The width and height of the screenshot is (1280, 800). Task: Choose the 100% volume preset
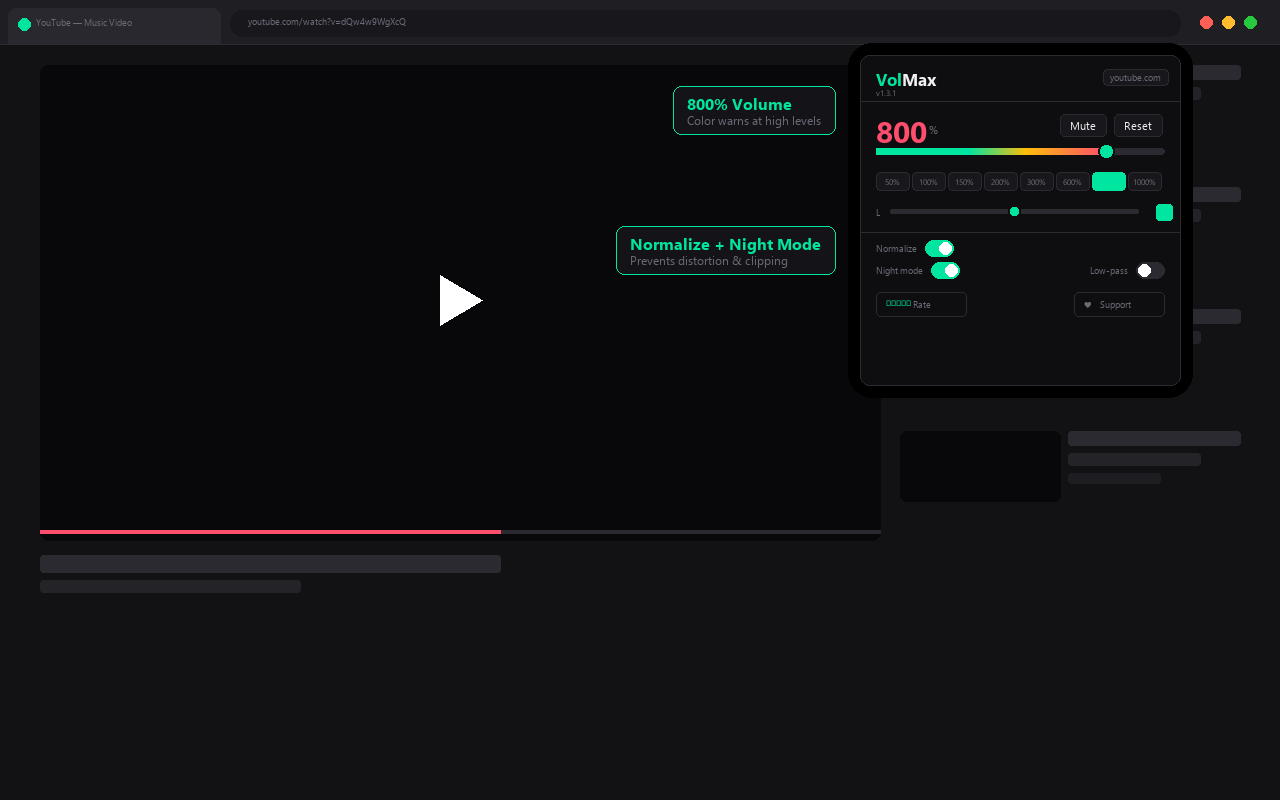click(x=929, y=182)
